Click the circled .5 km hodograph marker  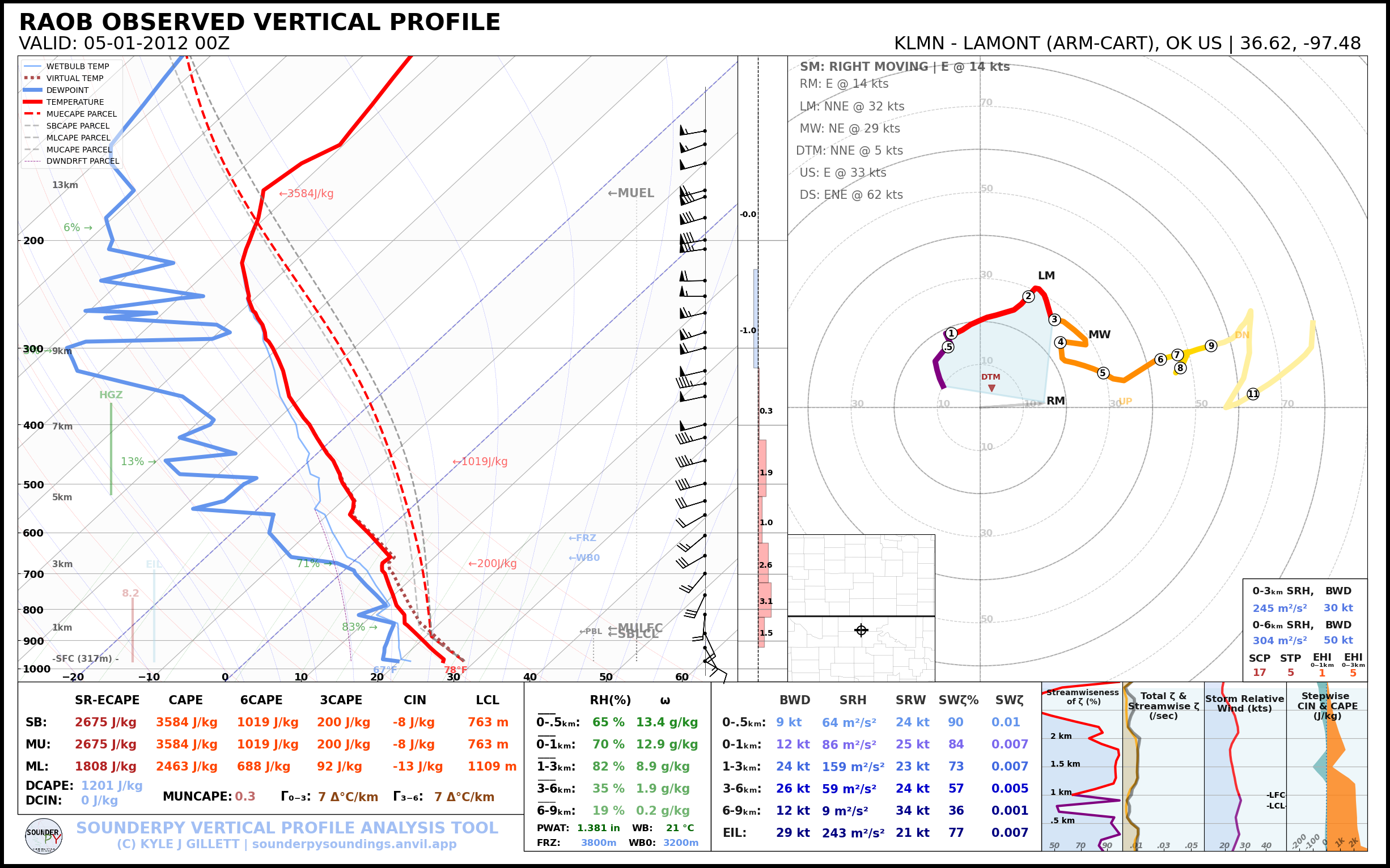tap(948, 347)
